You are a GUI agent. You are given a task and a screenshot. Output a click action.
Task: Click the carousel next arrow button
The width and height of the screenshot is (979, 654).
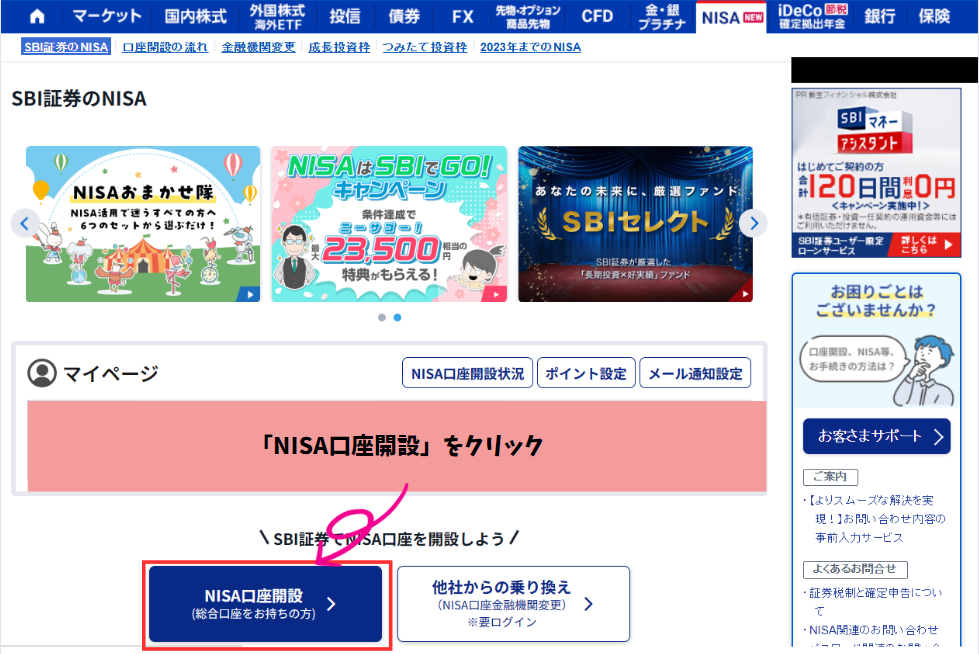tap(755, 223)
